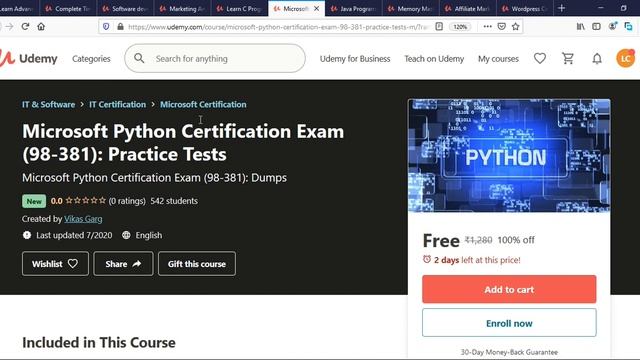Click the Included in This Course heading
640x360 pixels.
point(99,342)
